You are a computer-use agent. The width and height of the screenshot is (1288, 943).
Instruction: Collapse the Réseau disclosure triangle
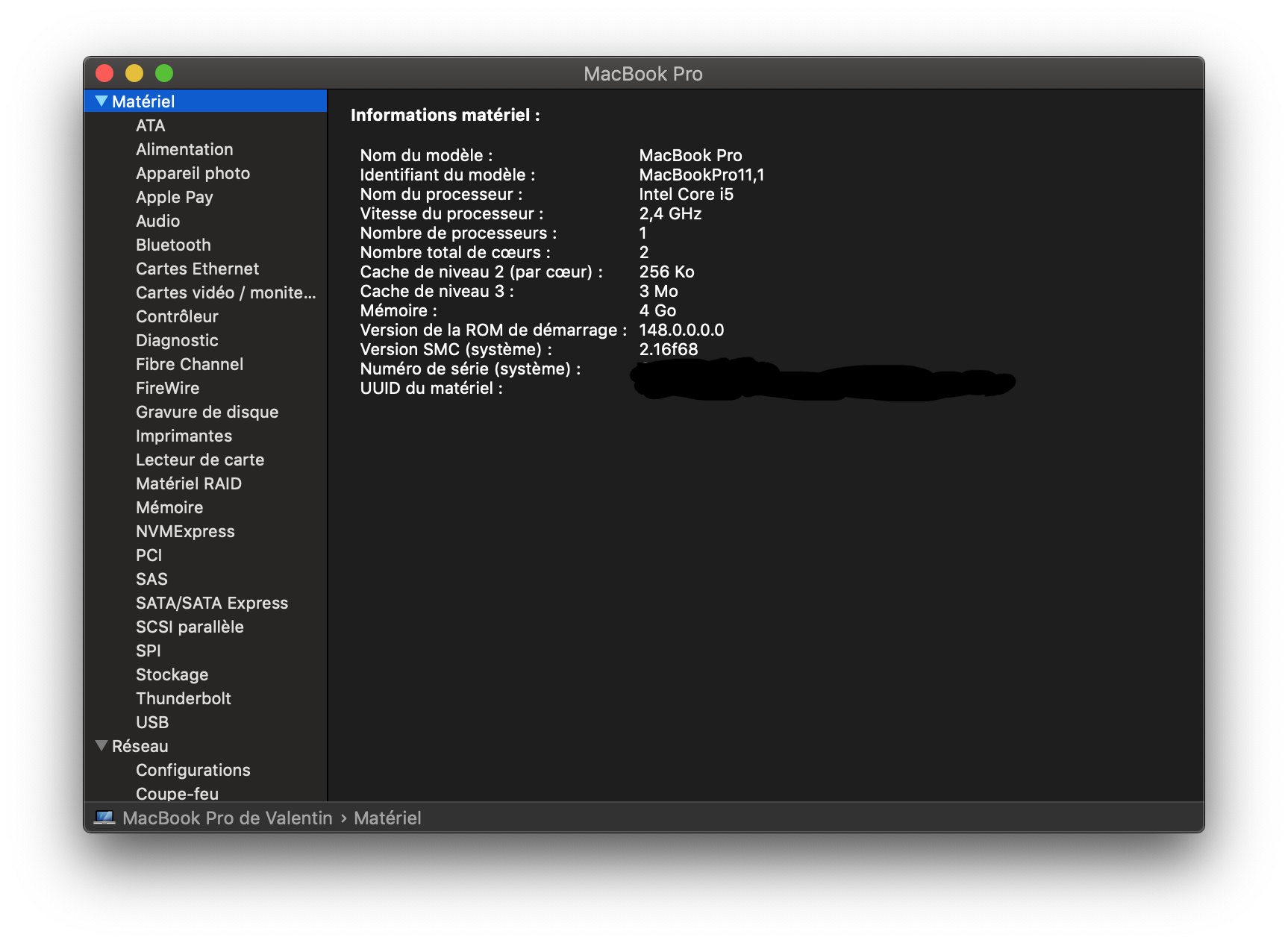tap(101, 745)
